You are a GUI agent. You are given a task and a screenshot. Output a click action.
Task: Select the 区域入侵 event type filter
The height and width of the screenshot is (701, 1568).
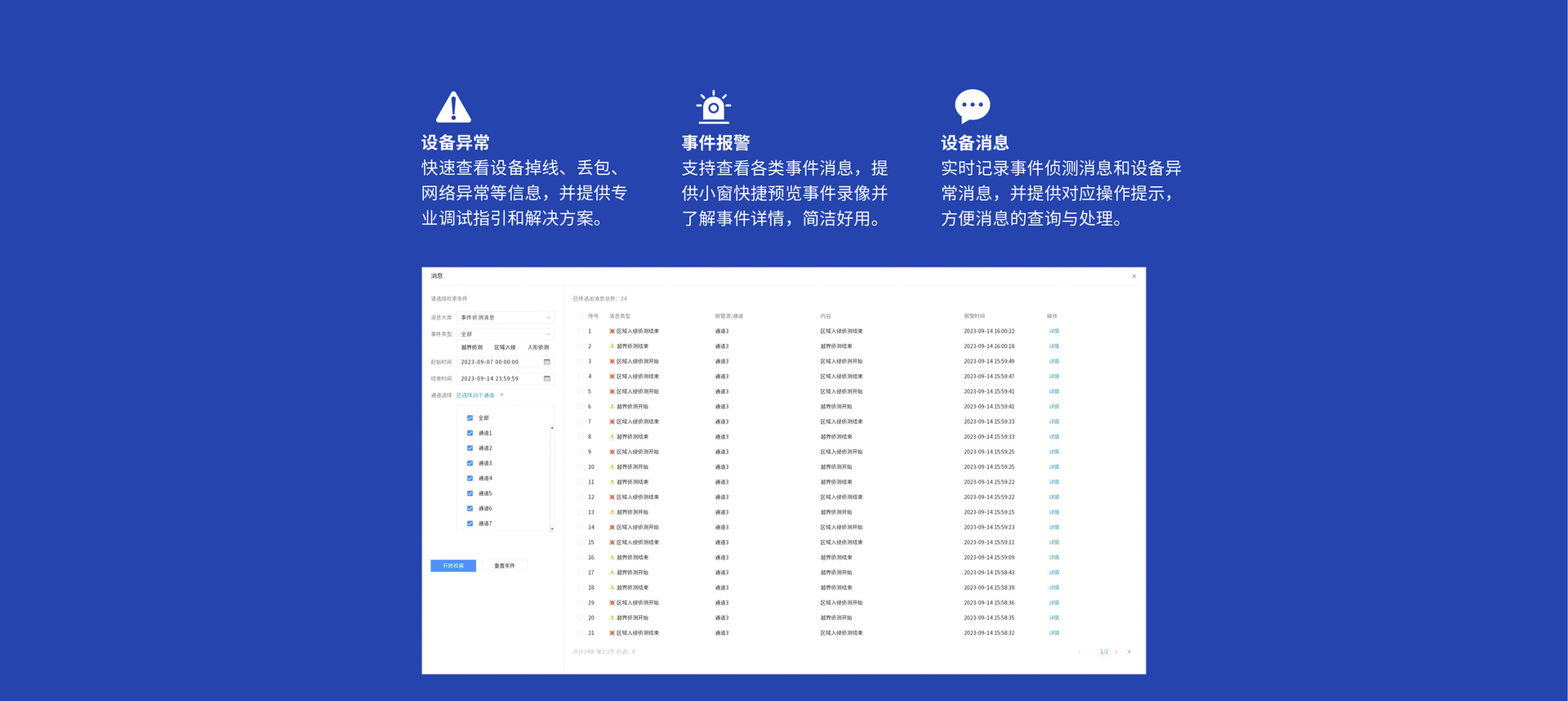[505, 347]
